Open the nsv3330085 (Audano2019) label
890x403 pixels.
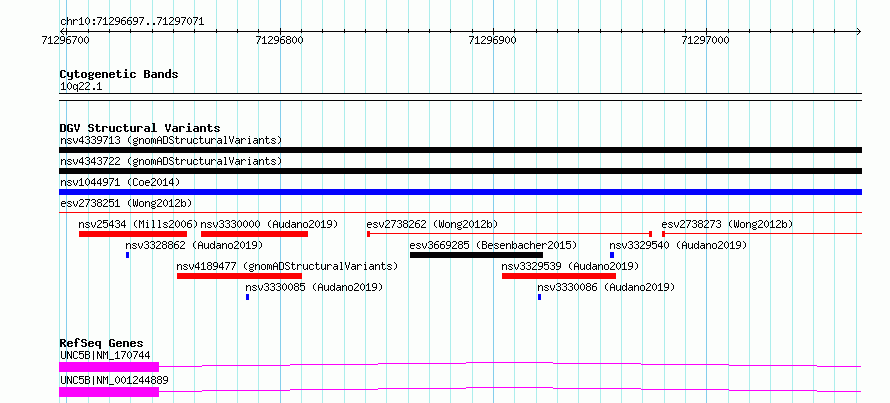coord(314,287)
